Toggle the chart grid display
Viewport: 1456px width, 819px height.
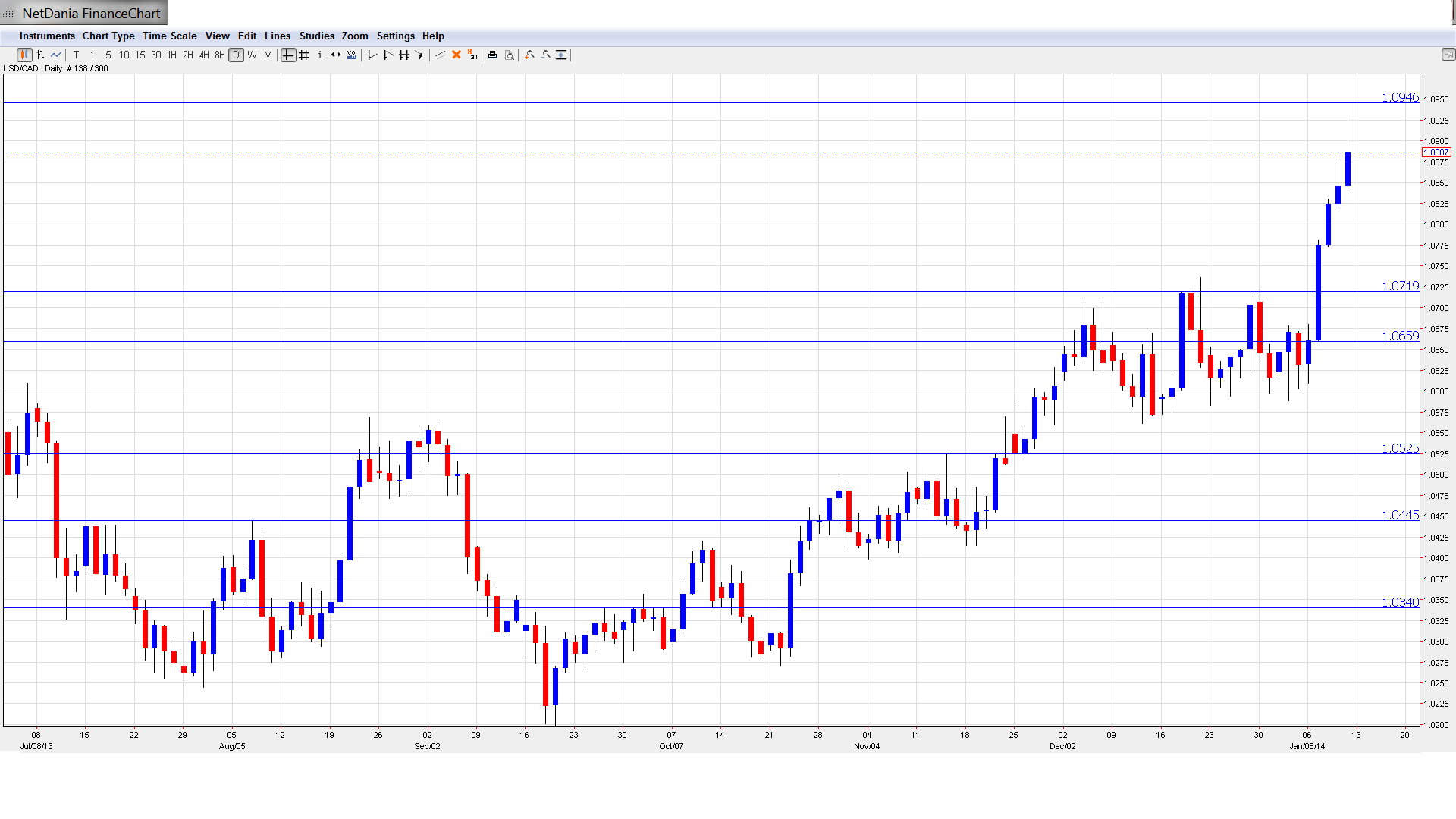(x=304, y=55)
